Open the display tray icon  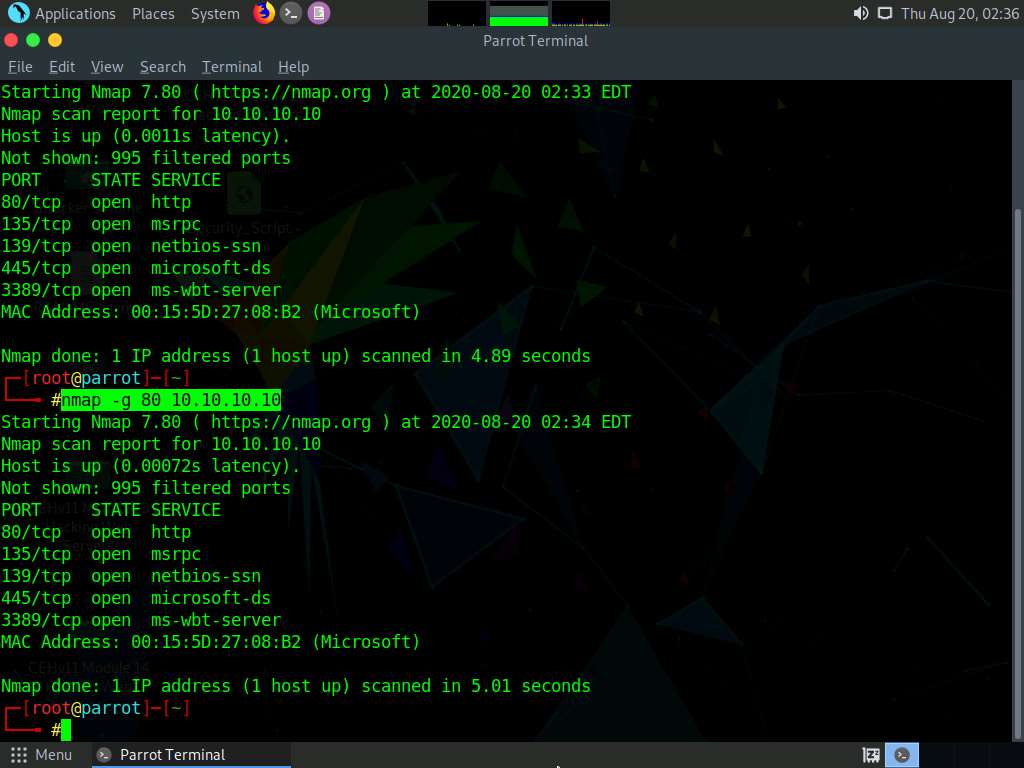point(884,13)
